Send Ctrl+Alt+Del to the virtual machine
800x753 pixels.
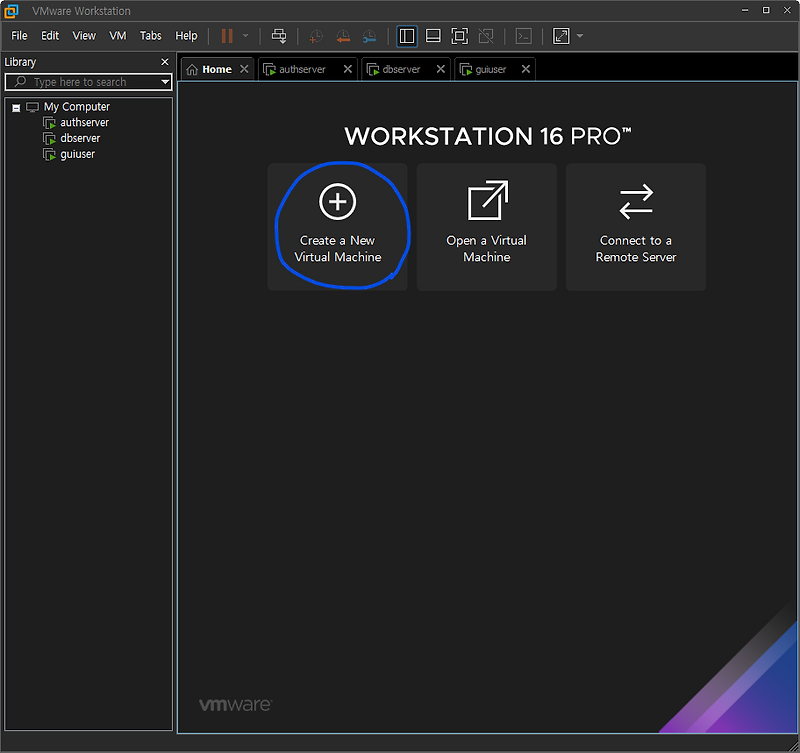click(279, 36)
